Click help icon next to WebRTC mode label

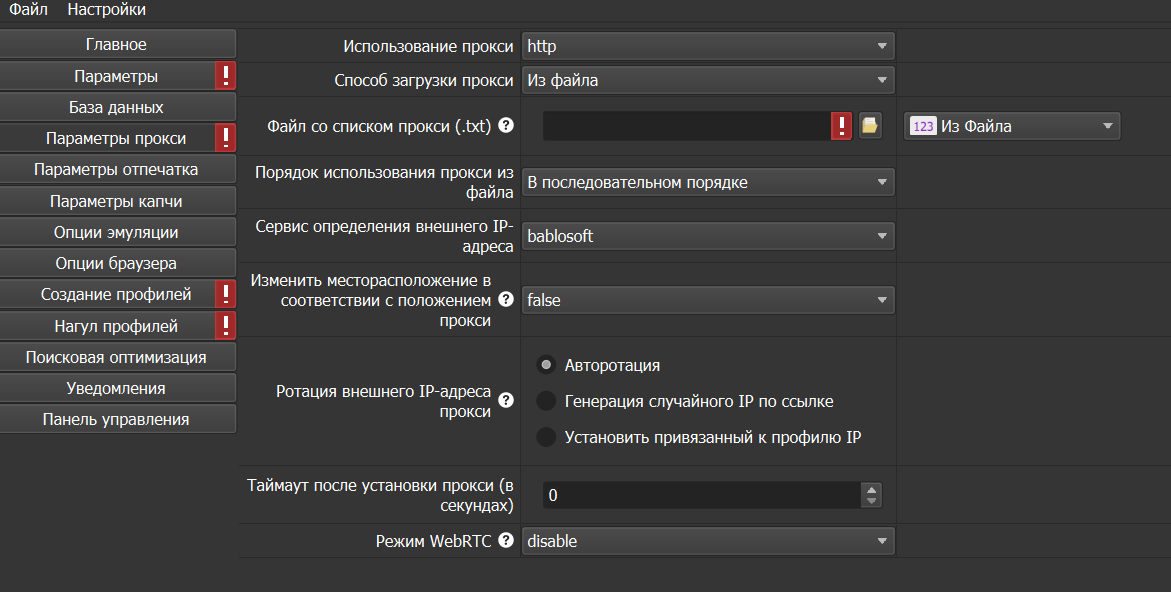[506, 541]
